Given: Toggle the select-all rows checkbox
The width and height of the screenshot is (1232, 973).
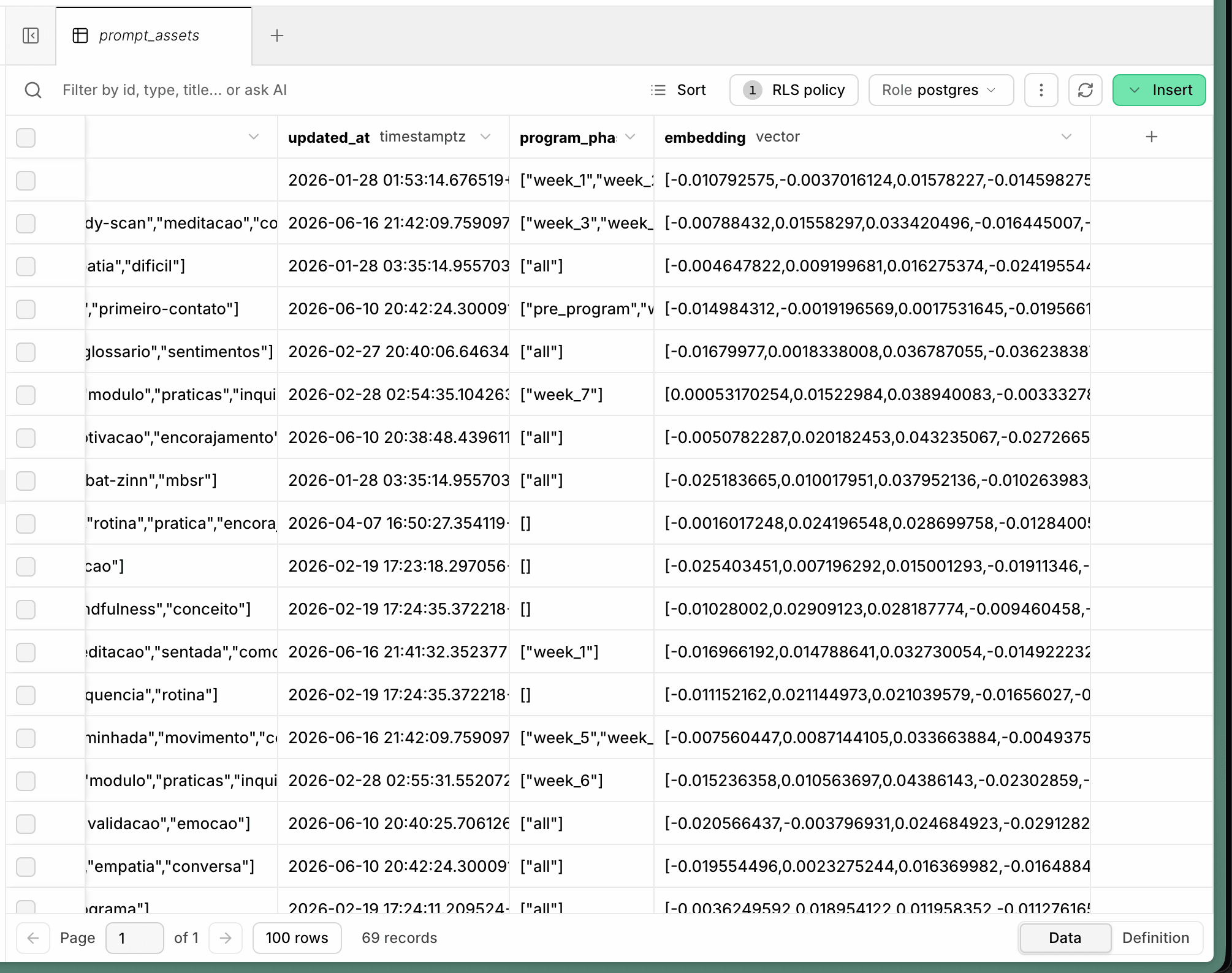Looking at the screenshot, I should (26, 137).
